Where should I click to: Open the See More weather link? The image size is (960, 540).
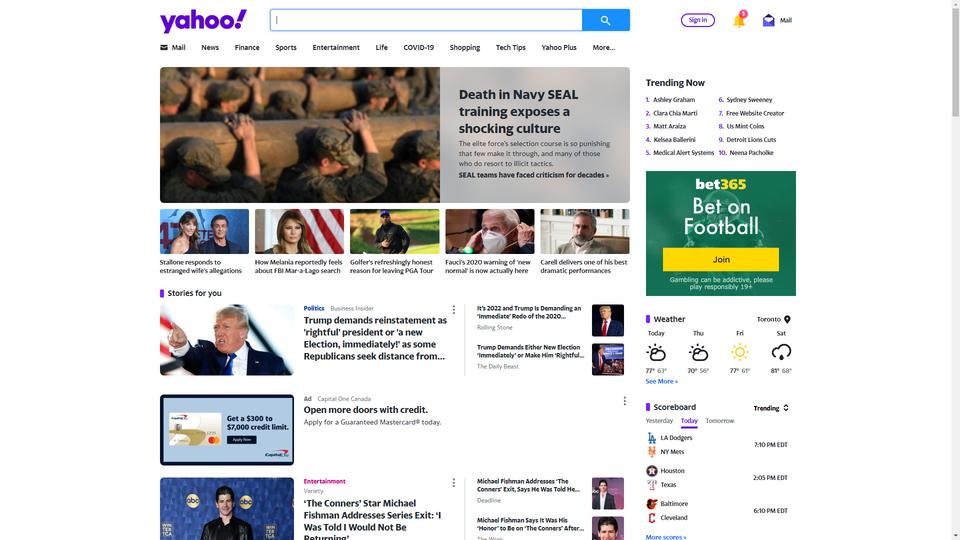pyautogui.click(x=661, y=381)
